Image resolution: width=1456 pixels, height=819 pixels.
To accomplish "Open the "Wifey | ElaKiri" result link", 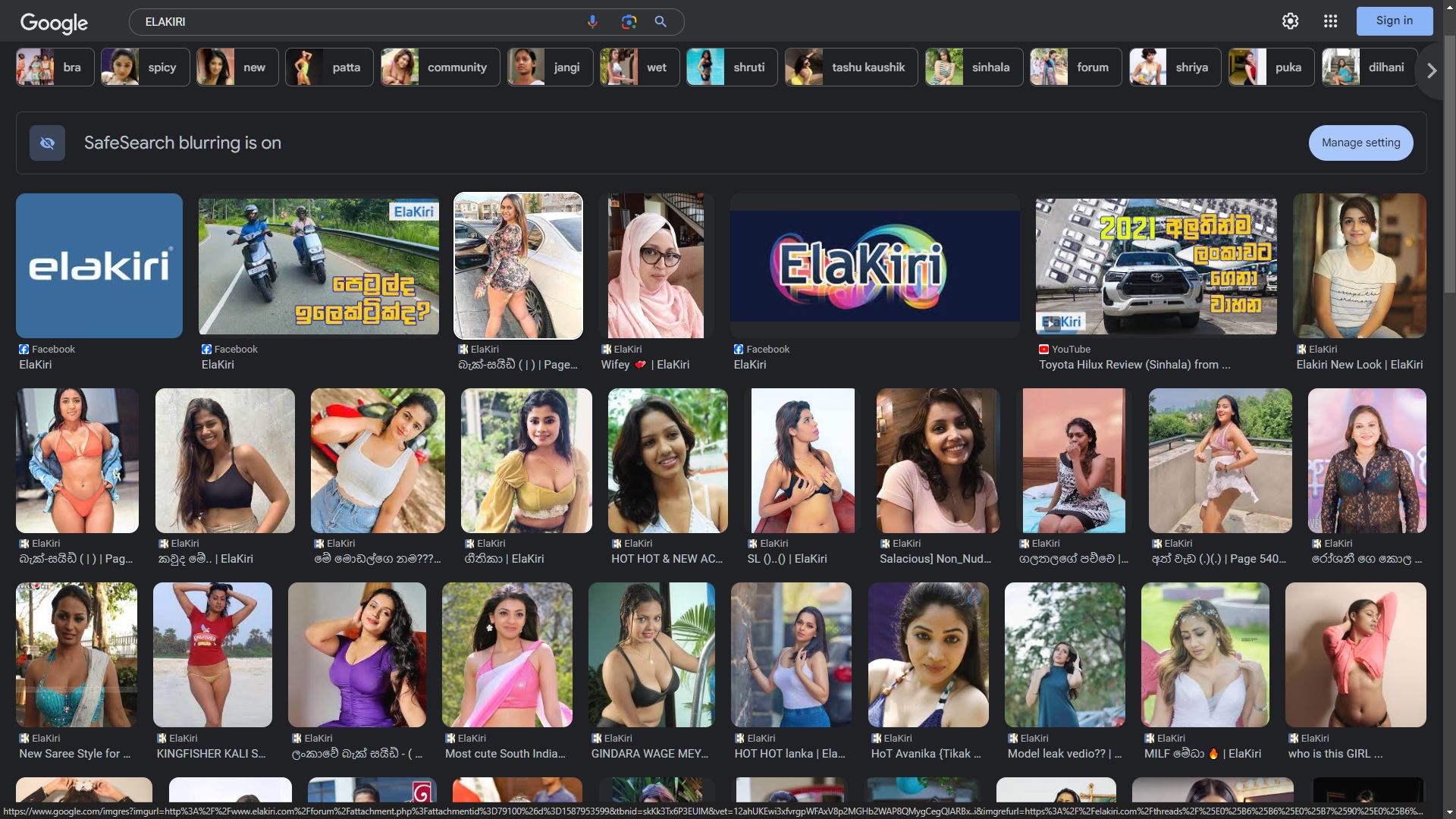I will coord(645,365).
